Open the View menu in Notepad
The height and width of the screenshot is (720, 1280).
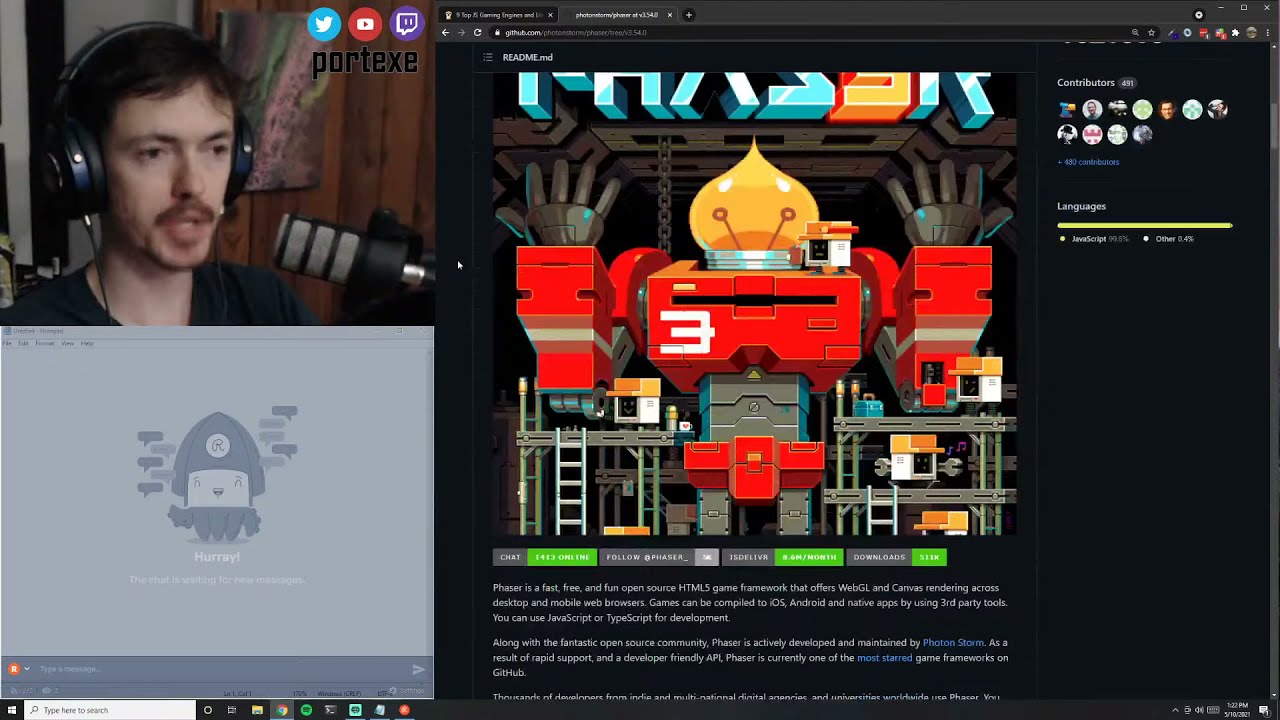coord(68,343)
